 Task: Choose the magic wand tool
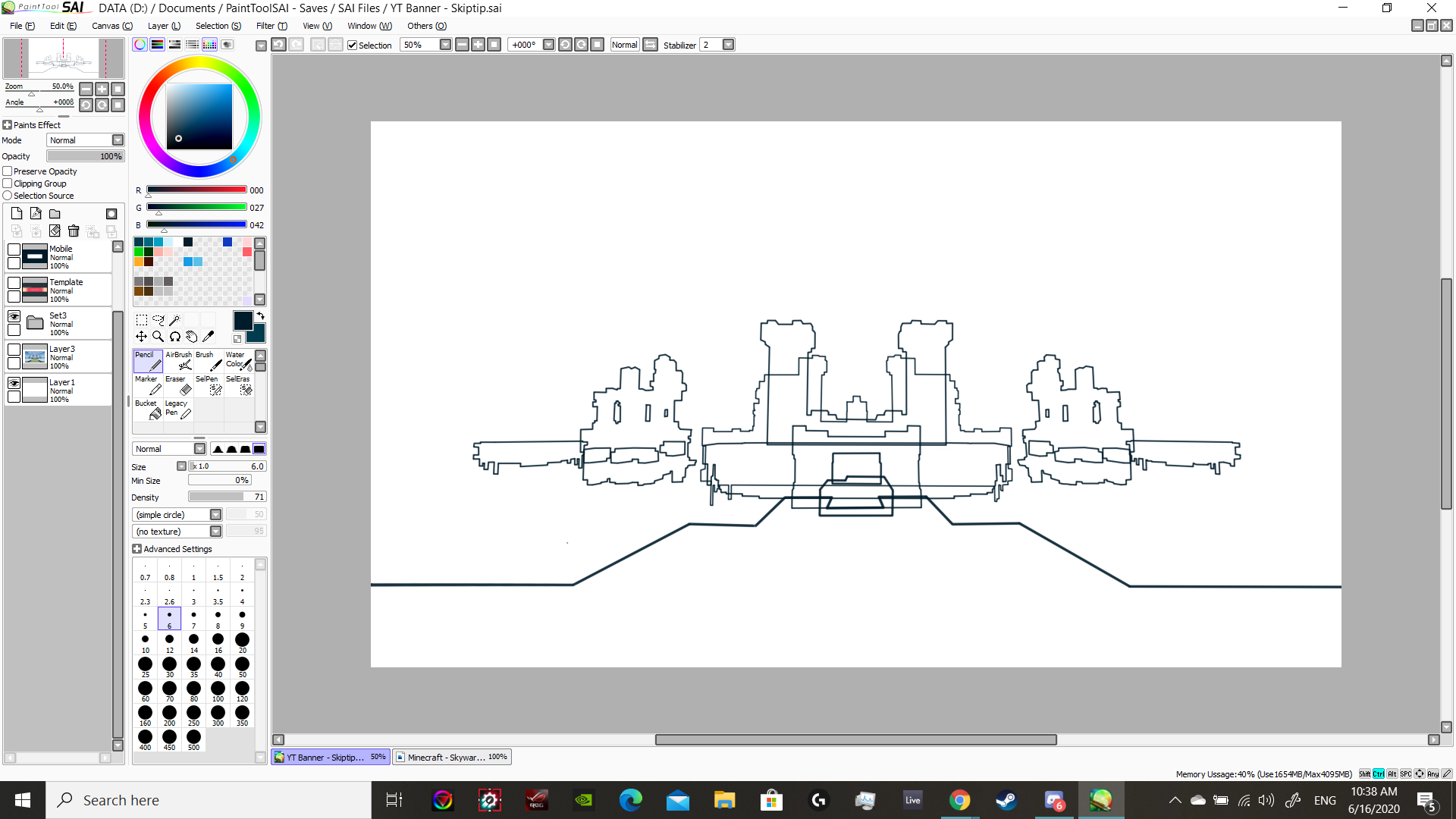click(175, 320)
